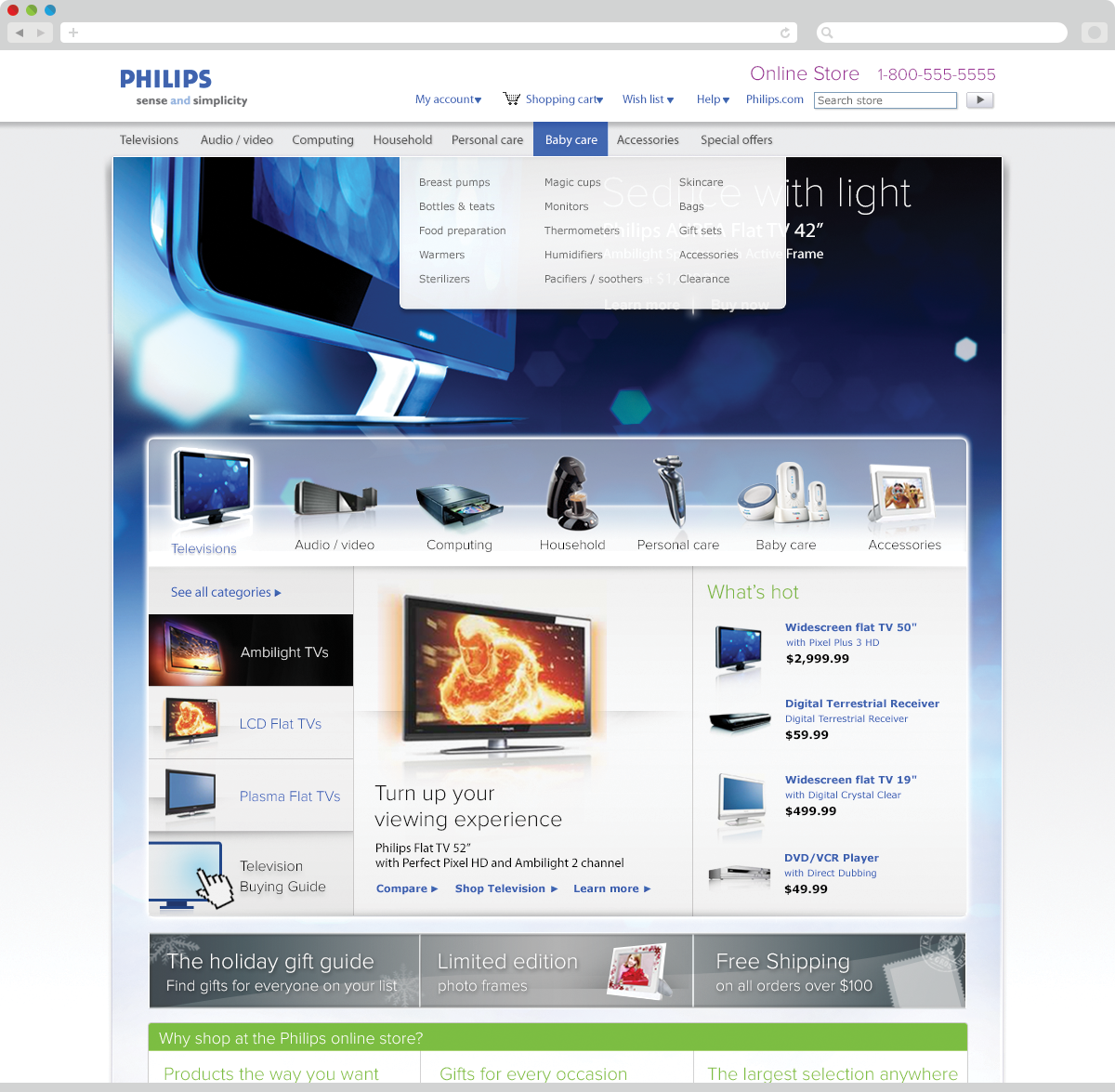Open the Widescreen flat TV 19" thumbnail

point(741,800)
